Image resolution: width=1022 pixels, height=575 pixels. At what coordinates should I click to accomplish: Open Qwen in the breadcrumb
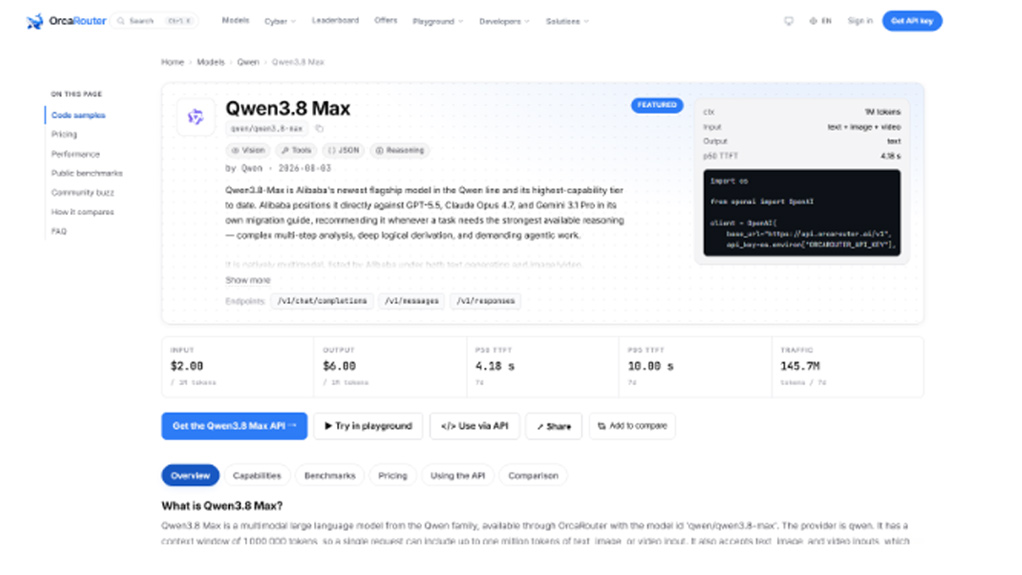pyautogui.click(x=248, y=62)
